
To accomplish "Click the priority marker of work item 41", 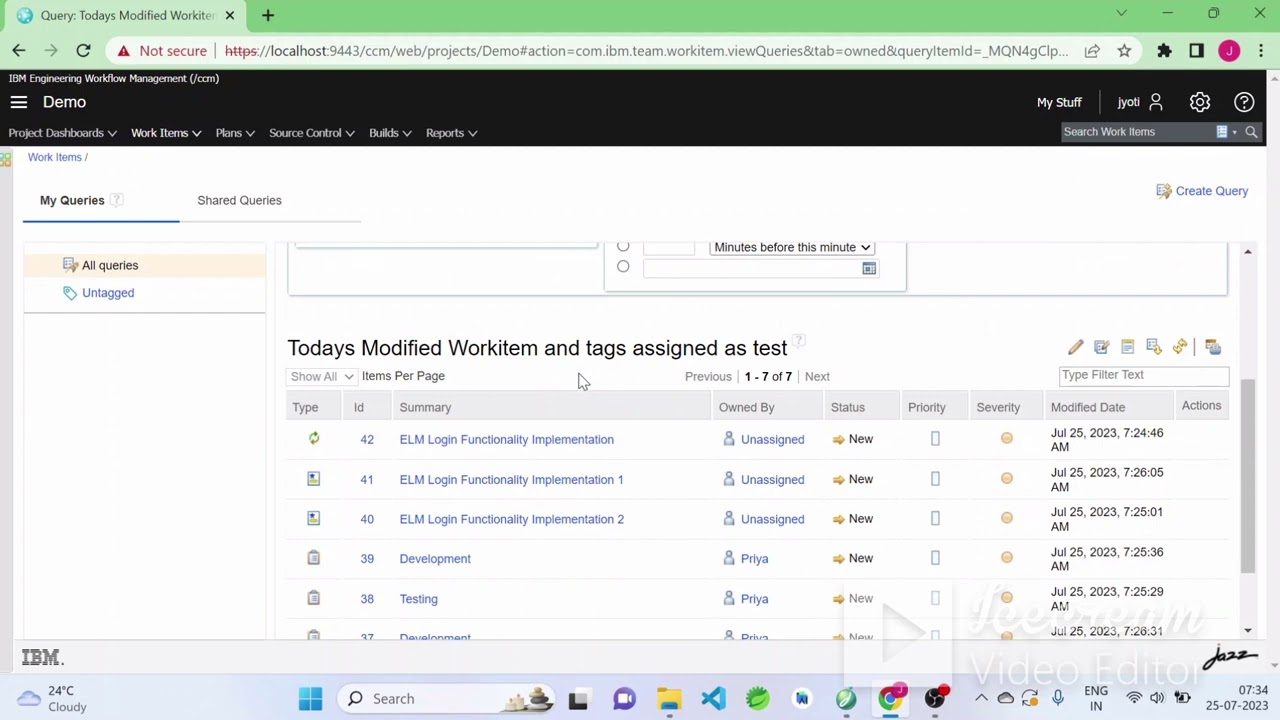I will pos(935,479).
